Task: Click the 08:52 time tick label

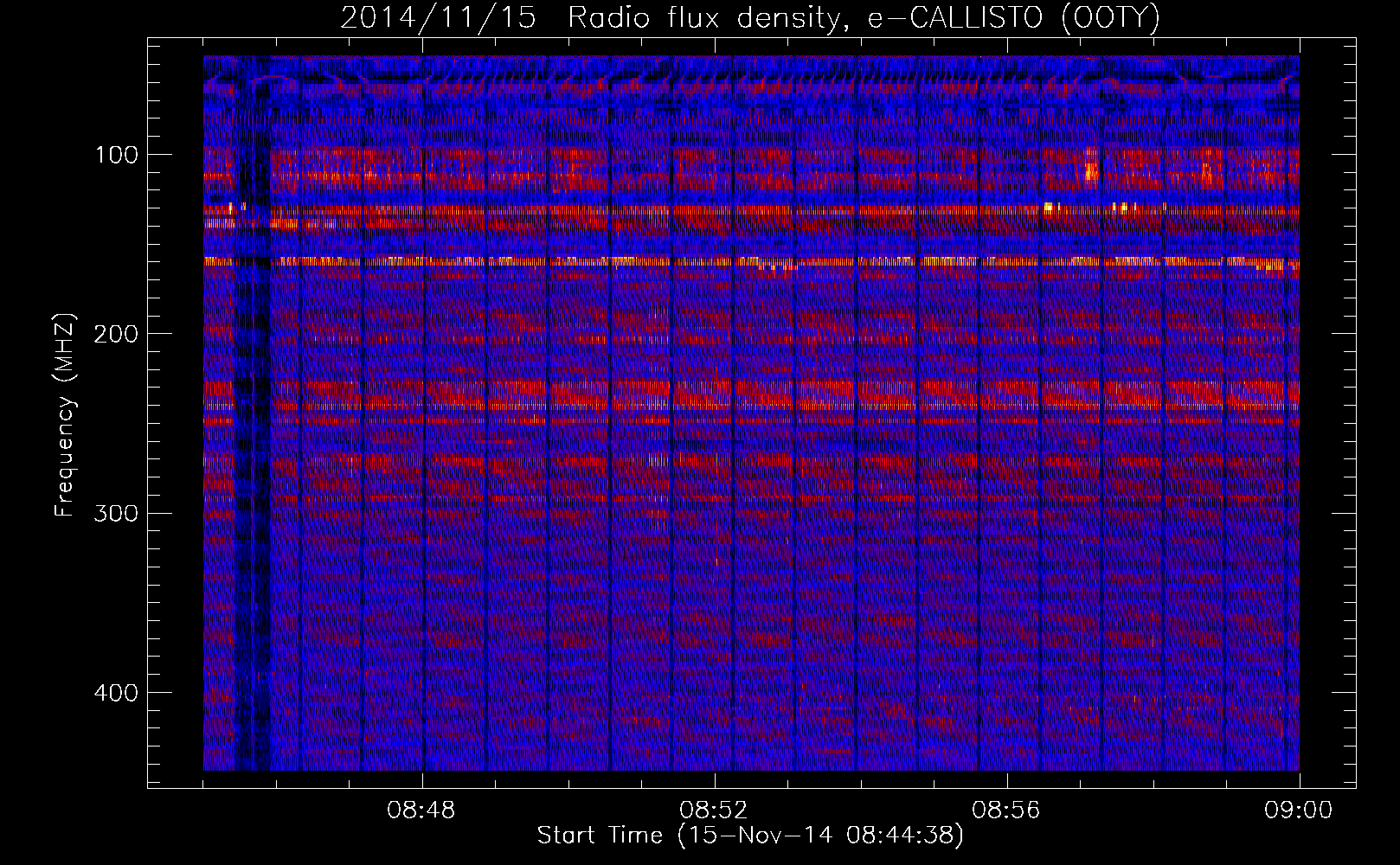Action: click(x=715, y=811)
